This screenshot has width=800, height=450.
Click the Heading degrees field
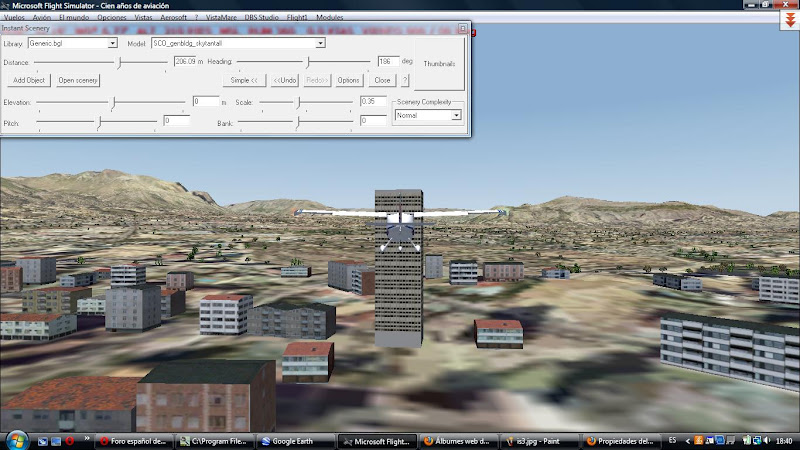pos(388,62)
